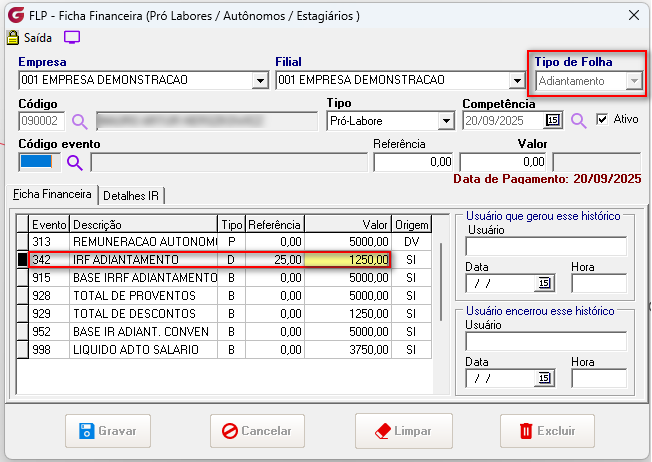Expand the Tipo Pró-Labore dropdown
The image size is (652, 462).
[446, 121]
